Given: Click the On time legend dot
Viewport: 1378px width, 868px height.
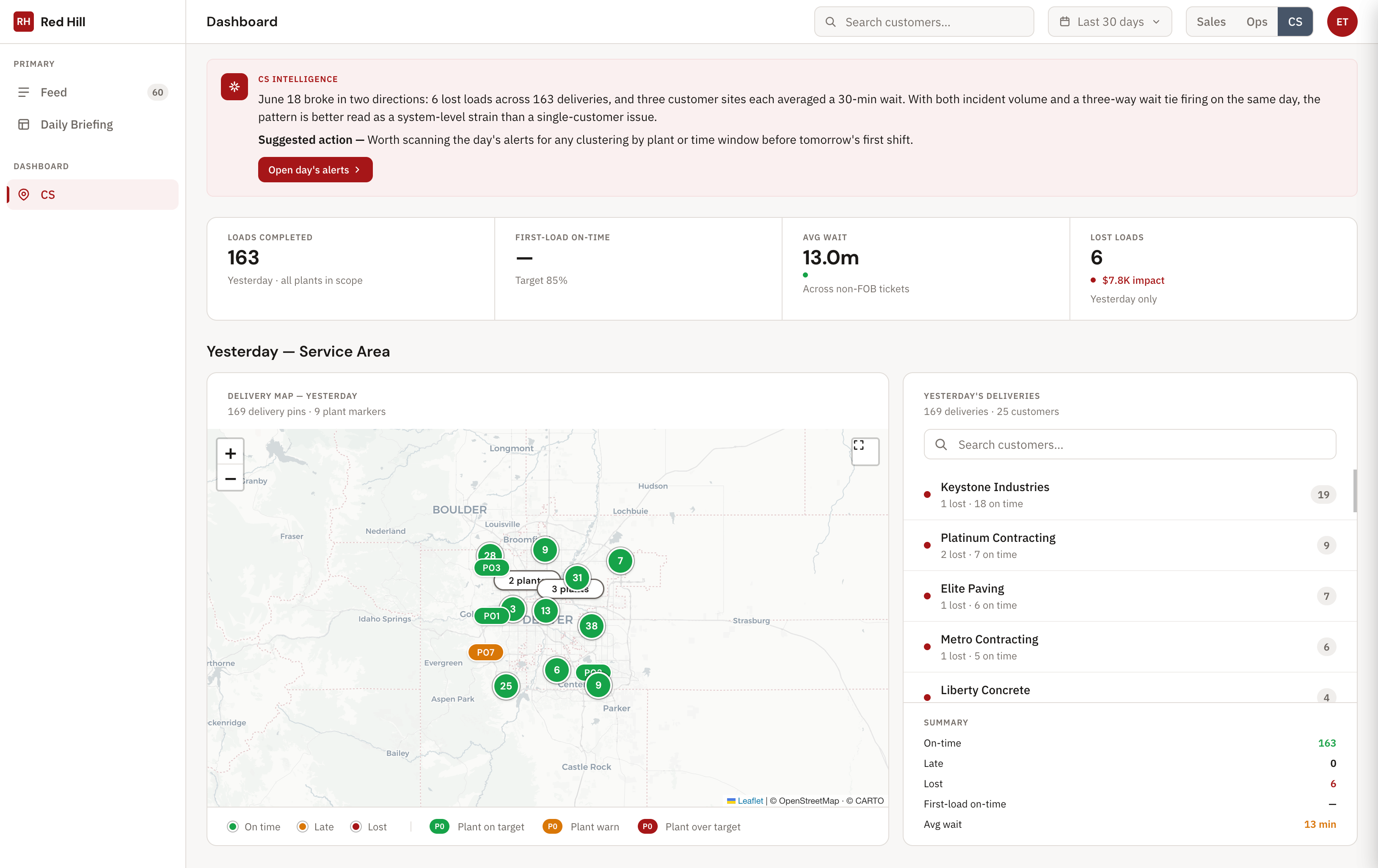Looking at the screenshot, I should [x=232, y=827].
